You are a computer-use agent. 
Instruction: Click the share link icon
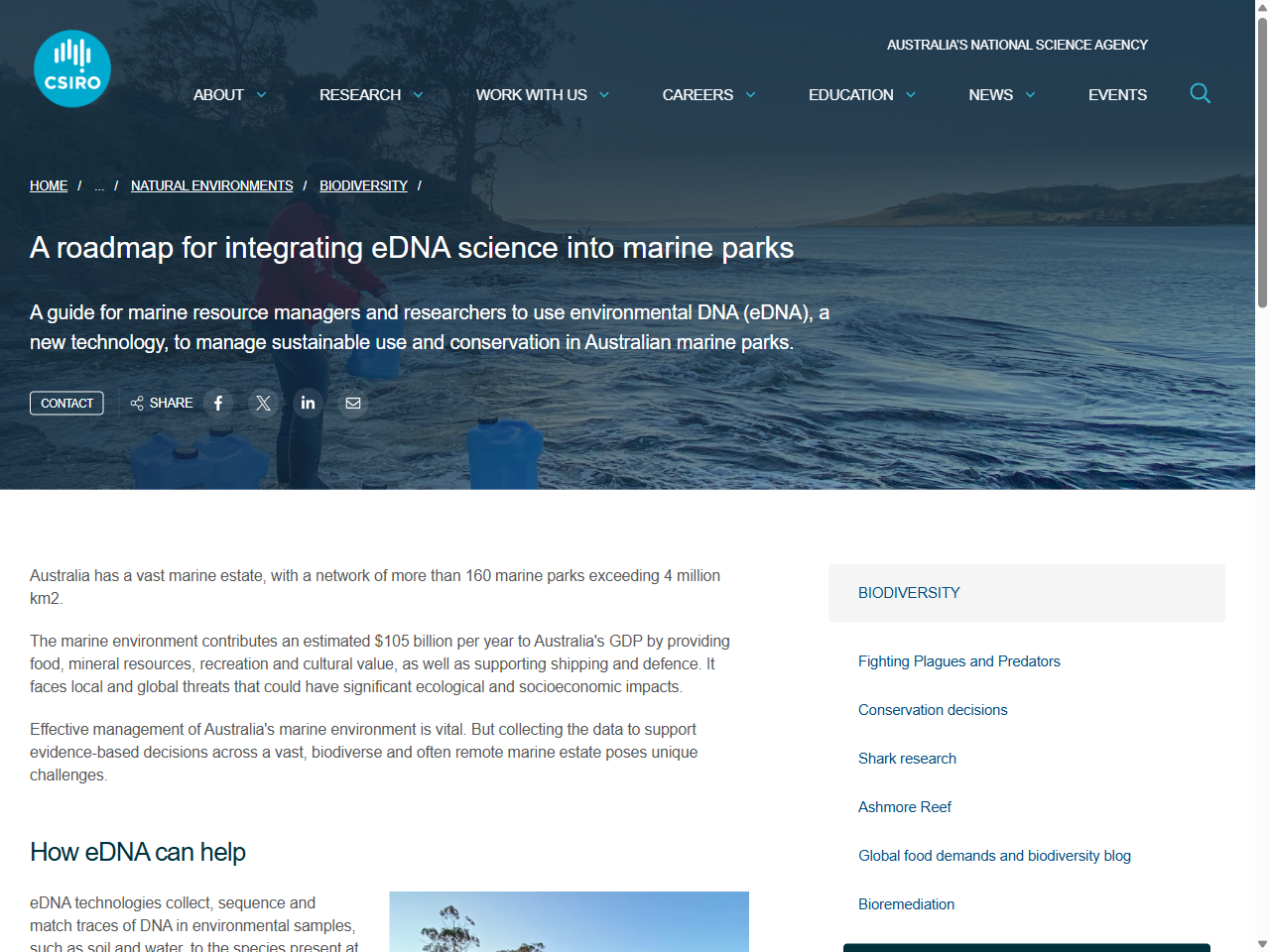pyautogui.click(x=136, y=403)
